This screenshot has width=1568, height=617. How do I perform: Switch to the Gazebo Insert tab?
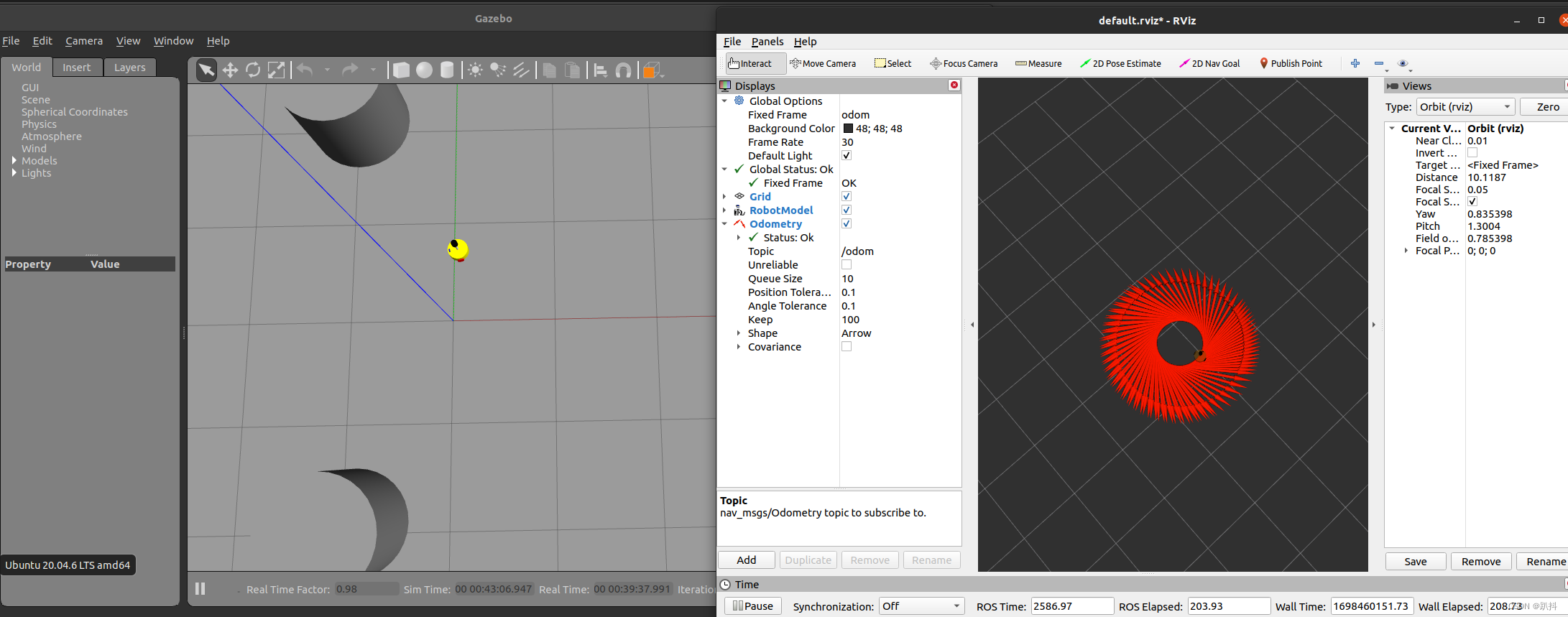(77, 67)
